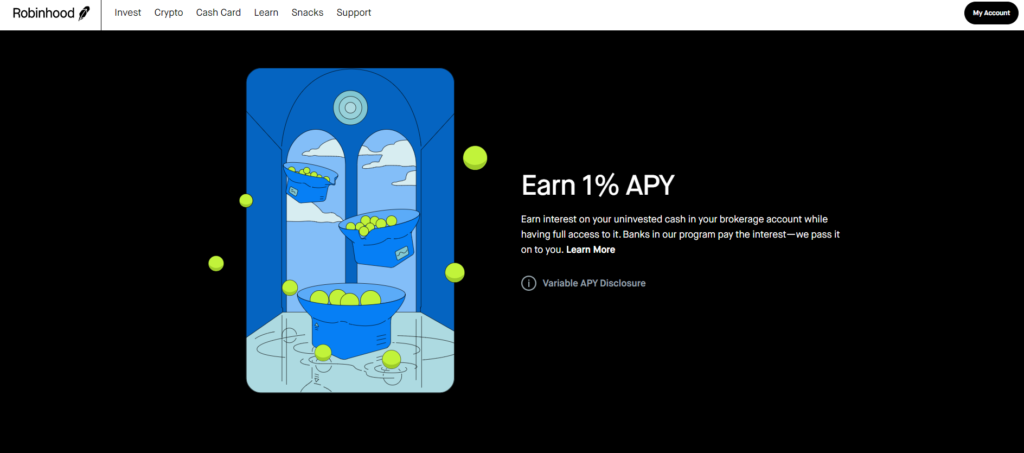Screen dimensions: 1024x453
Task: Click the info circle icon beside disclosure
Action: coord(528,283)
